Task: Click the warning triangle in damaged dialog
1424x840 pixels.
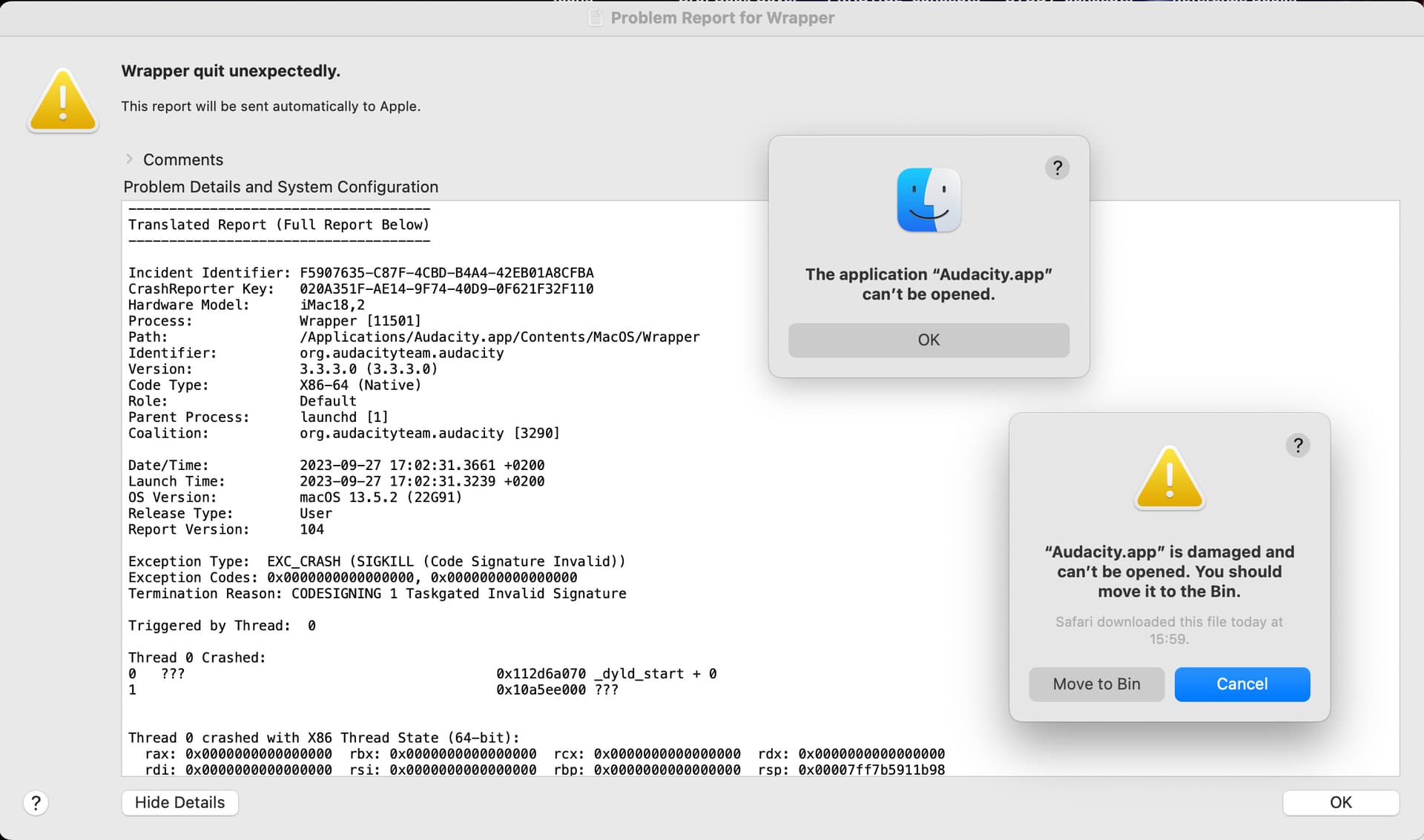Action: (1169, 478)
